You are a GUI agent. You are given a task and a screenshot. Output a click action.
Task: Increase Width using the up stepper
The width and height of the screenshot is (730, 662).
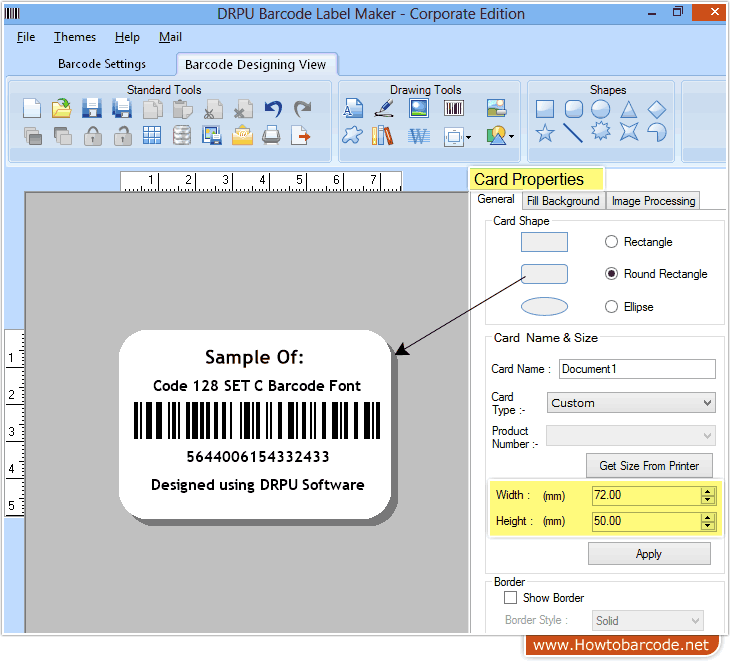tap(708, 491)
